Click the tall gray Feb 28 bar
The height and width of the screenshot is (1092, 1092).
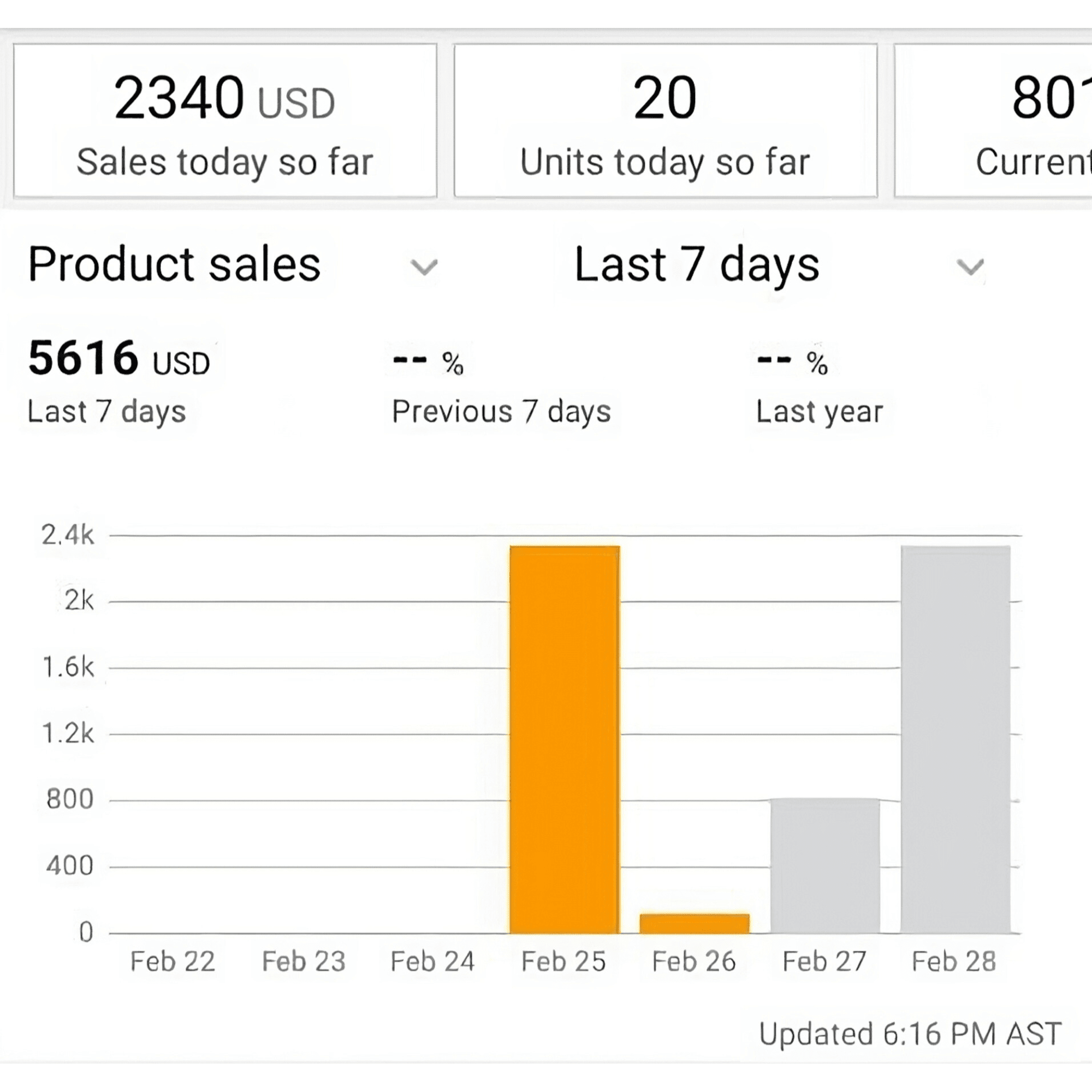(x=955, y=739)
